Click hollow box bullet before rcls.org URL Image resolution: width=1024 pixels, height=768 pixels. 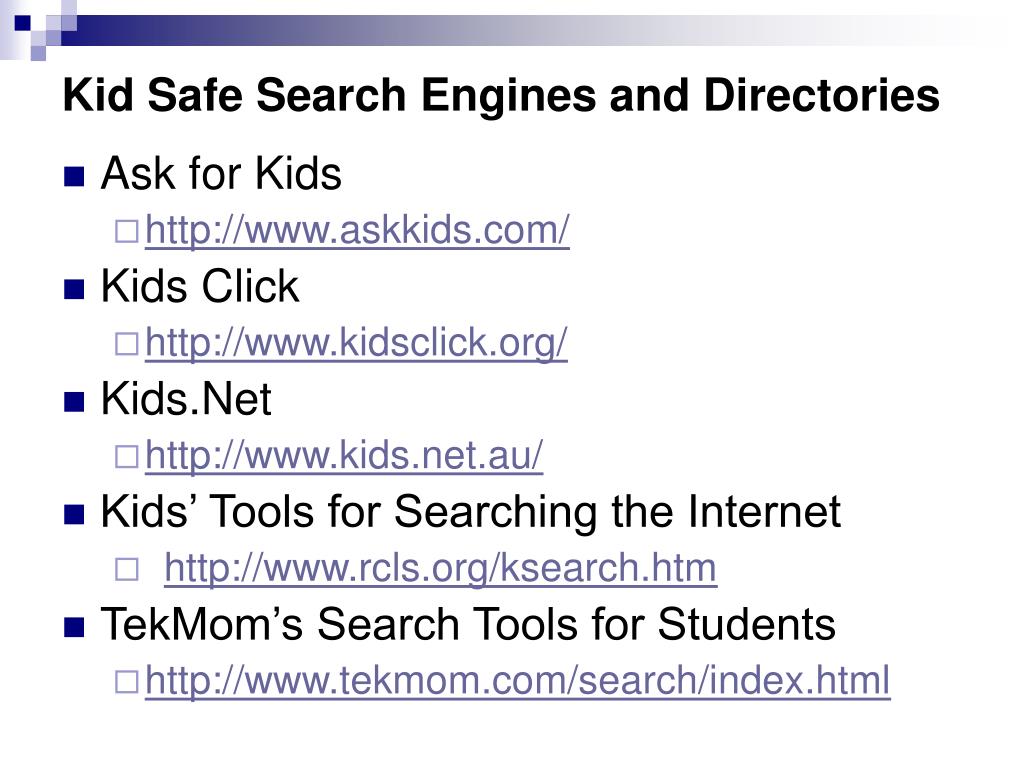(127, 569)
